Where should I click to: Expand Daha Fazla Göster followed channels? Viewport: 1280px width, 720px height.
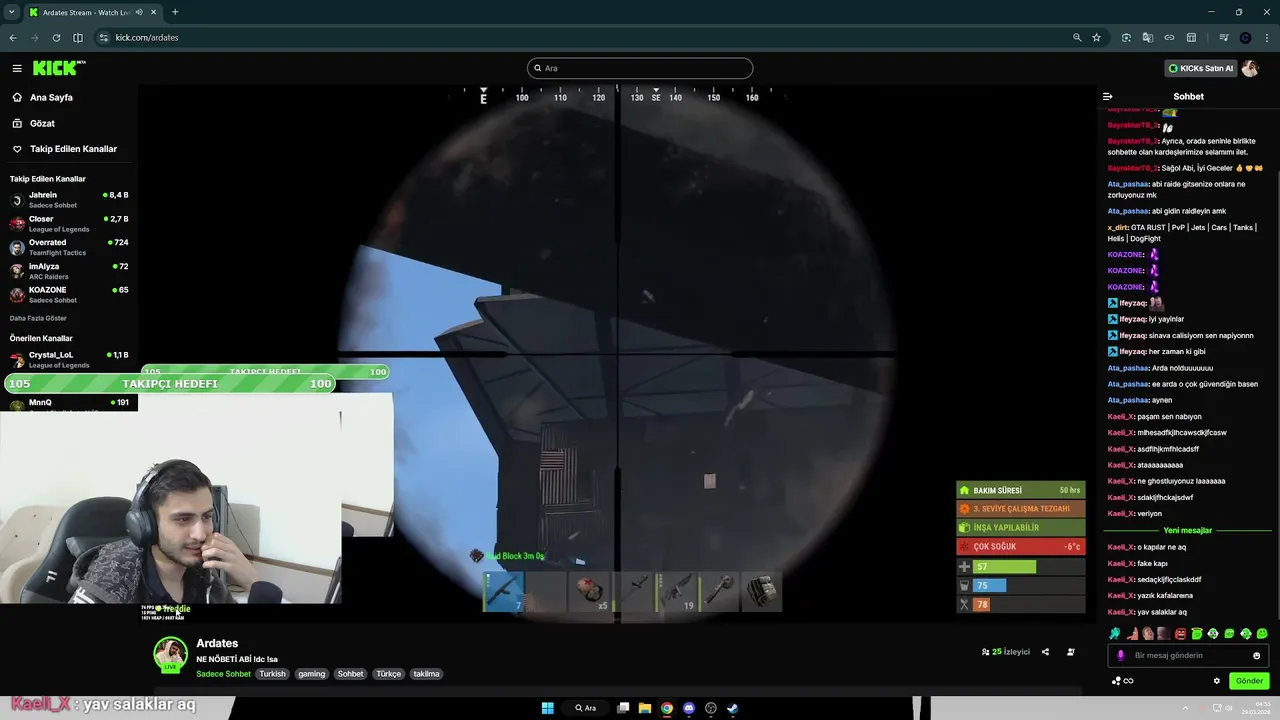[x=38, y=318]
